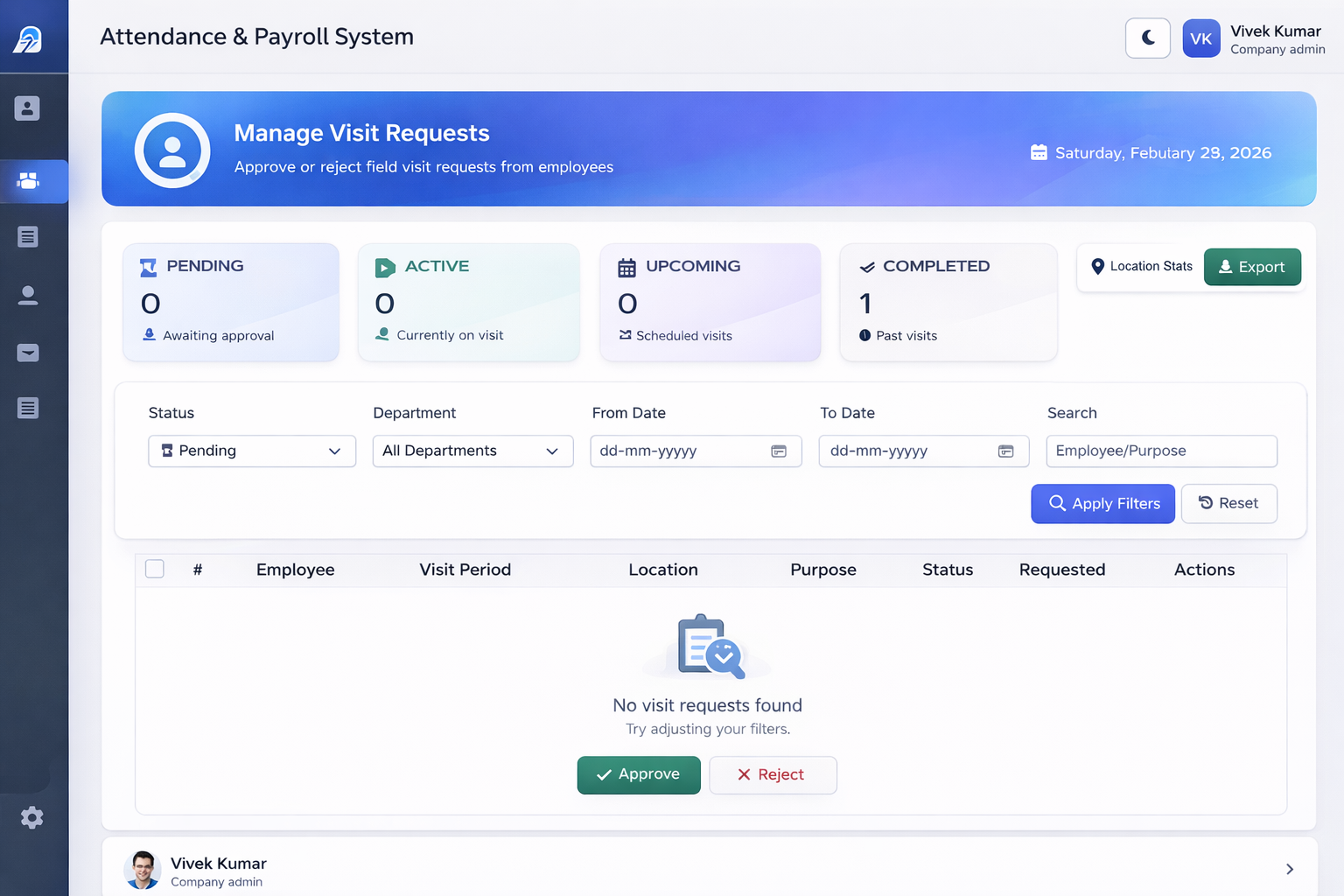This screenshot has height=896, width=1344.
Task: Click the Completed checkmark card icon
Action: [x=867, y=267]
